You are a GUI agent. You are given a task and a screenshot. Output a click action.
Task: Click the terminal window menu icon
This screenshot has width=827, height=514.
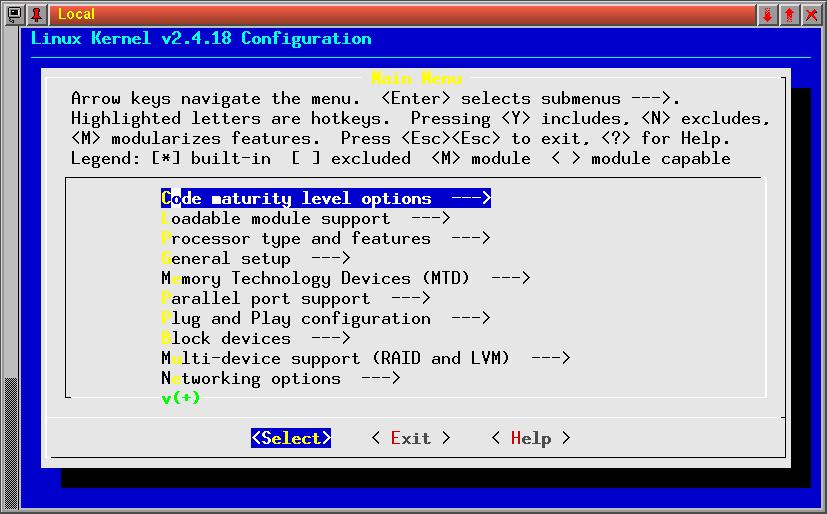click(14, 14)
